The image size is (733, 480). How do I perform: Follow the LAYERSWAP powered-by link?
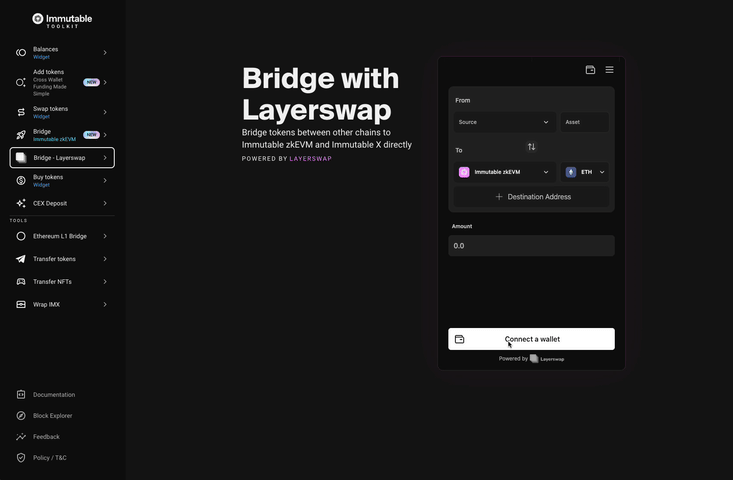pos(310,159)
